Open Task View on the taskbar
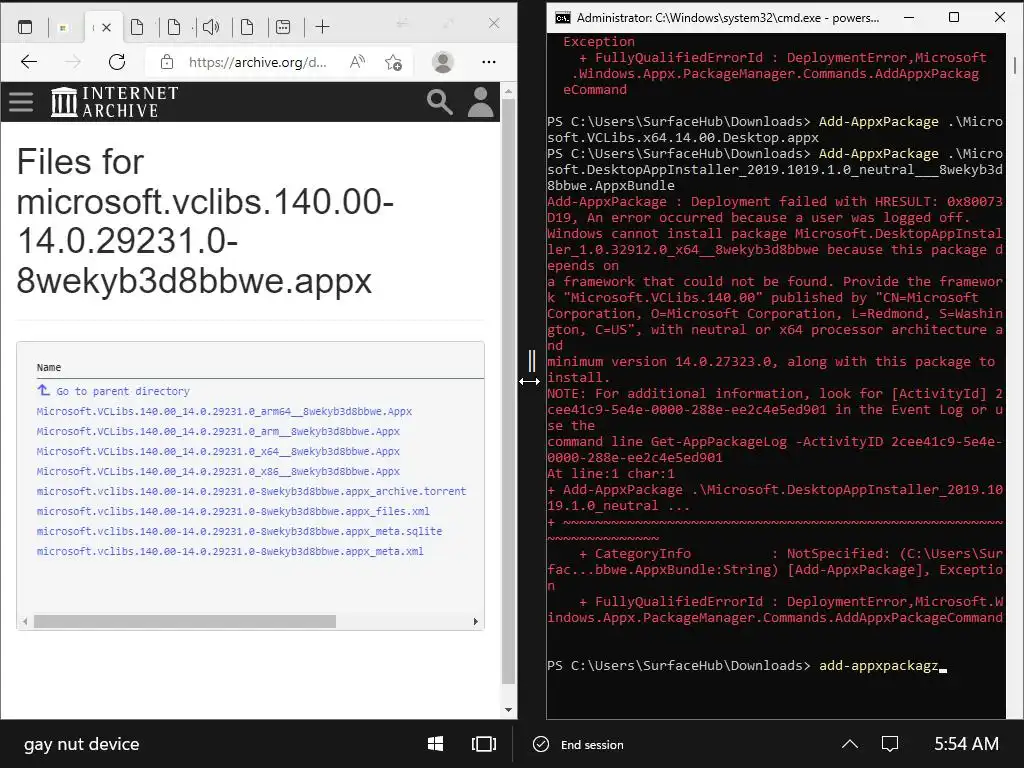Screen dimensions: 1024x768 (x=484, y=744)
